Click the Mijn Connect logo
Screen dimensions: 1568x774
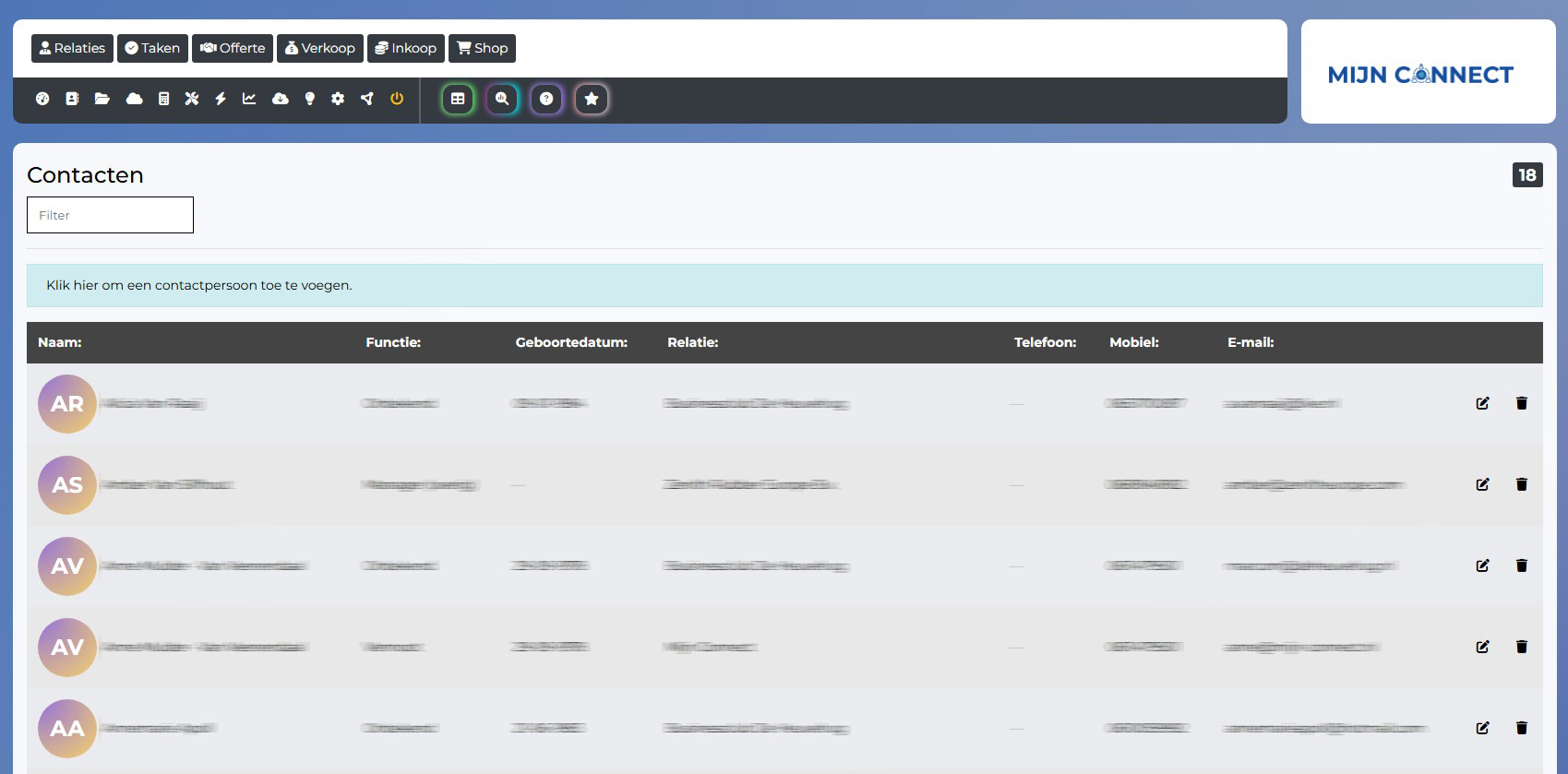click(1420, 74)
